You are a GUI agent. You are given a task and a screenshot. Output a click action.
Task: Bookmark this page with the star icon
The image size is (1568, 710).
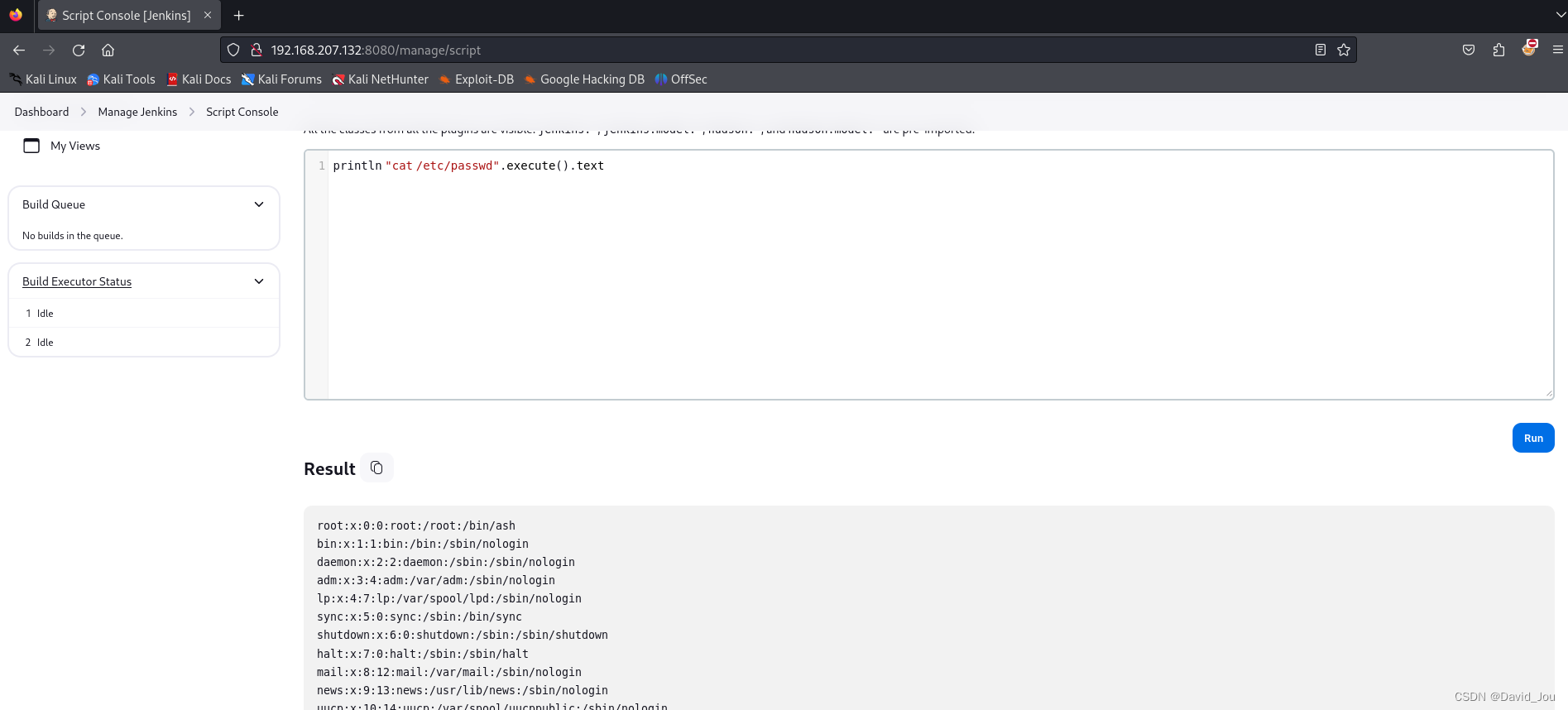tap(1344, 50)
